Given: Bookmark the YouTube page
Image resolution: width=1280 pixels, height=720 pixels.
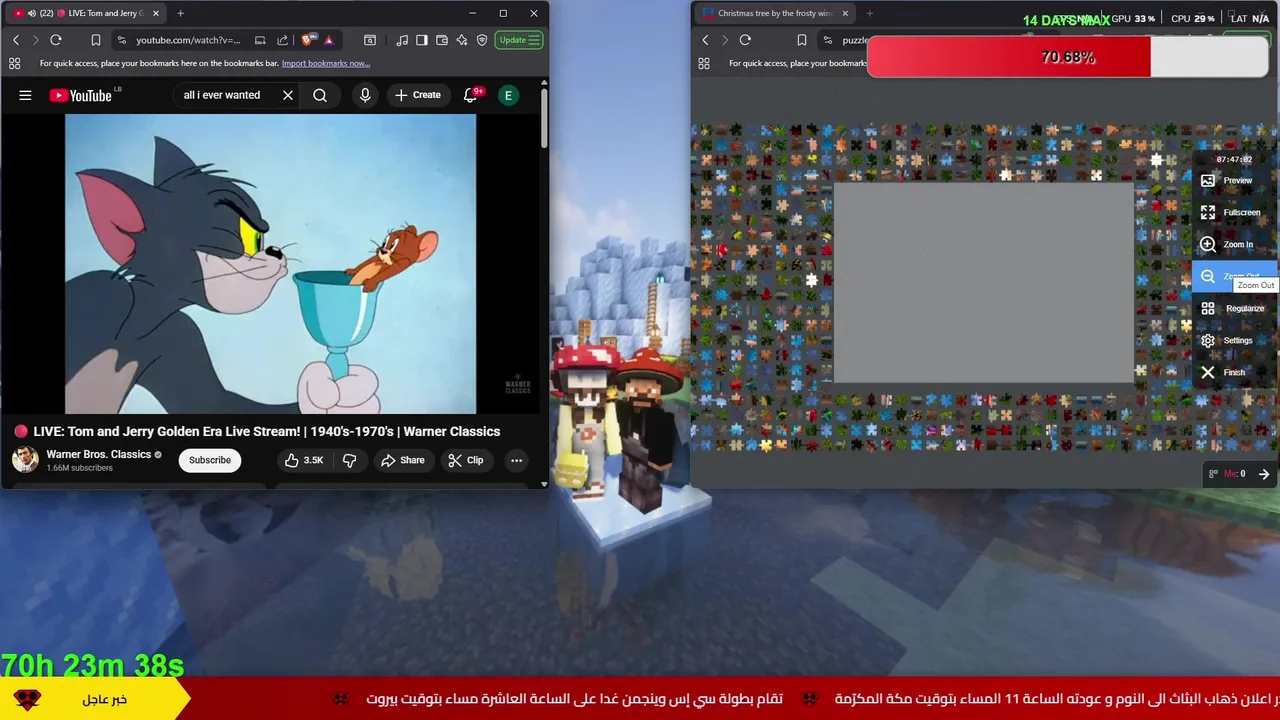Looking at the screenshot, I should [96, 40].
